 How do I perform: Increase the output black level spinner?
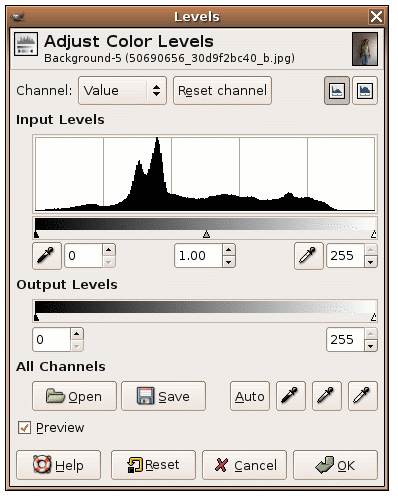pos(77,334)
